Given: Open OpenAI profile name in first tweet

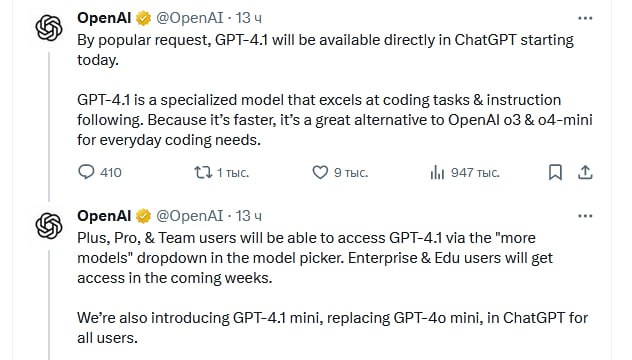Looking at the screenshot, I should point(104,18).
